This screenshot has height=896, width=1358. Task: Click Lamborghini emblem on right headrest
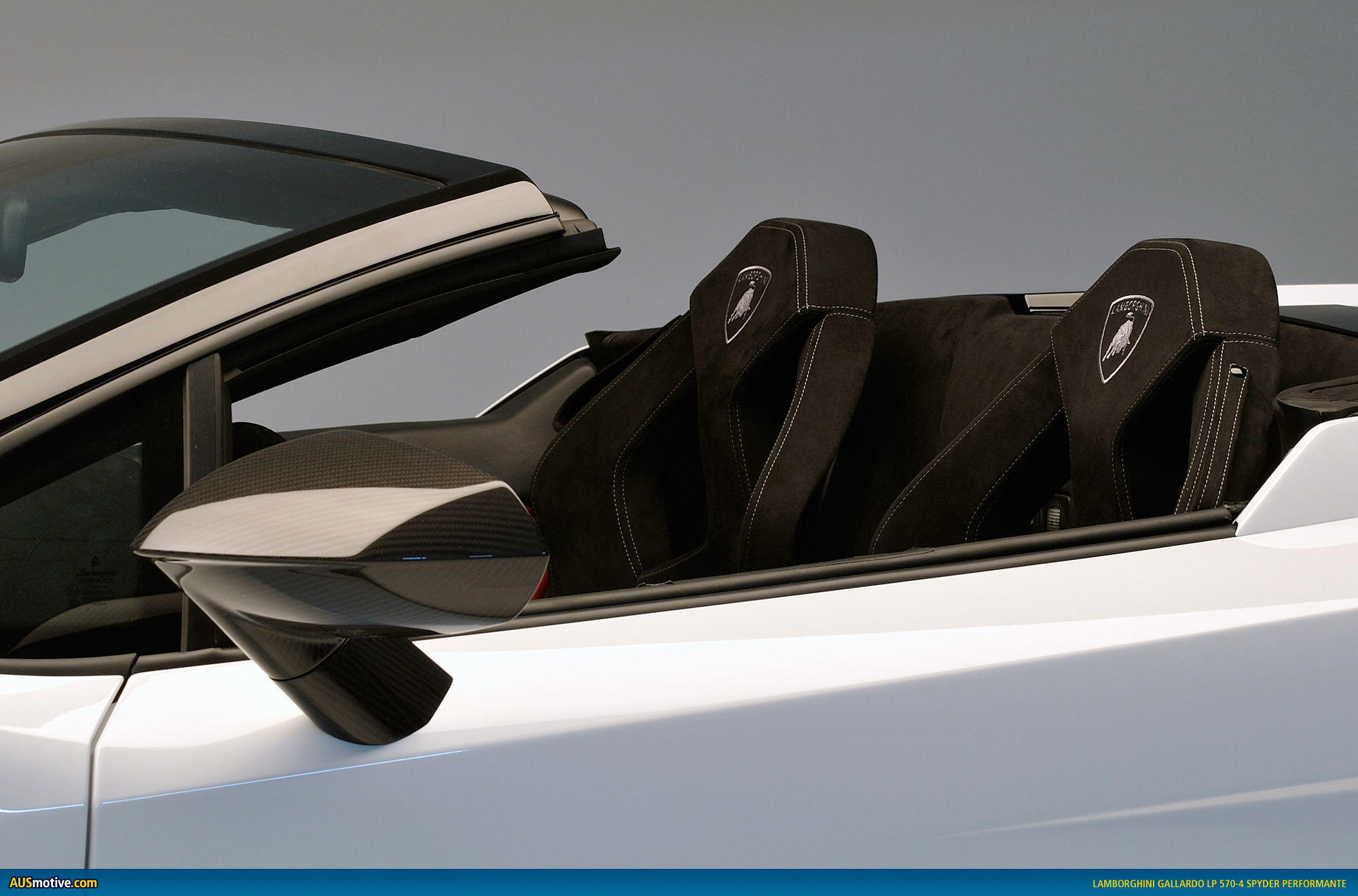1125,337
